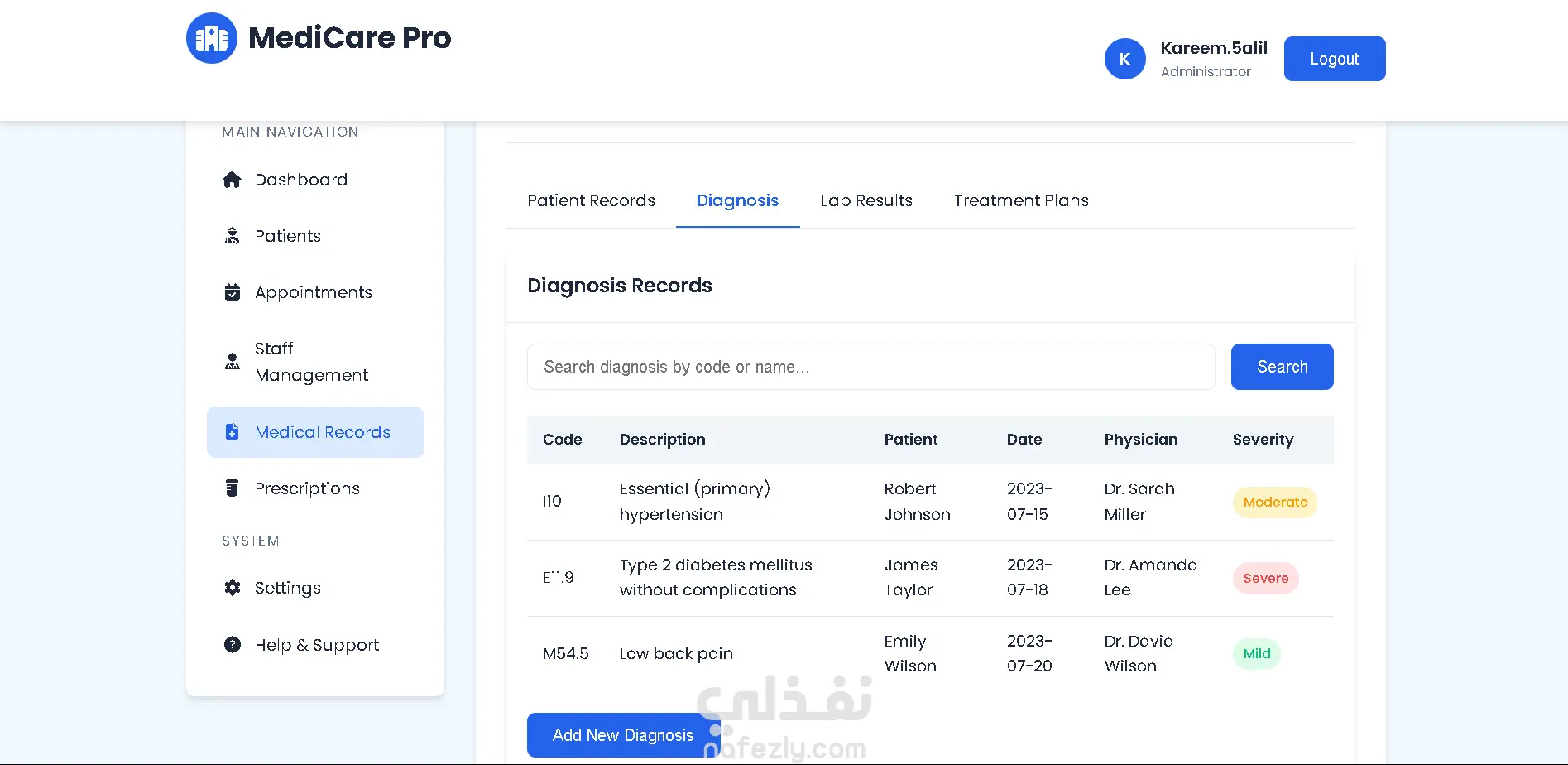
Task: Click the Moderate severity badge
Action: pos(1275,503)
